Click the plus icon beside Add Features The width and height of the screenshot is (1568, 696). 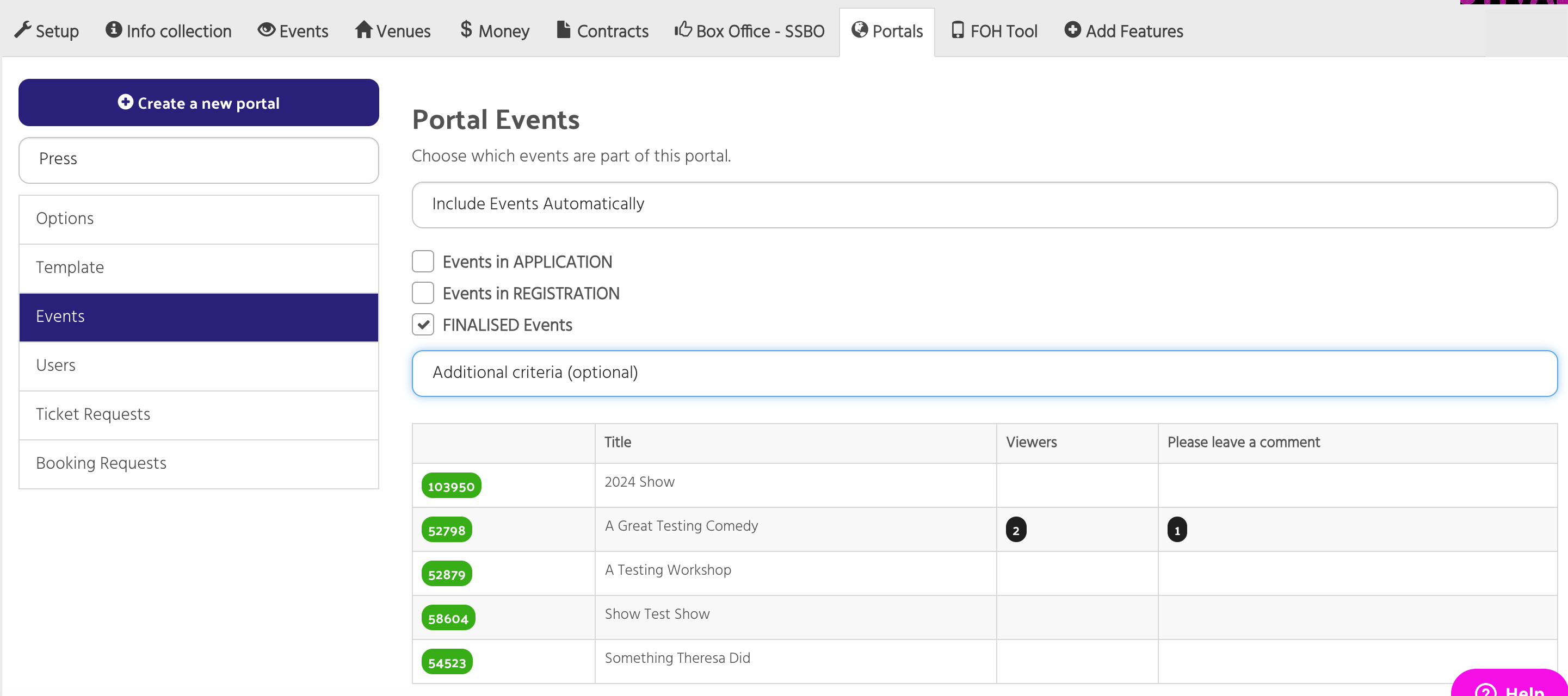(1072, 29)
